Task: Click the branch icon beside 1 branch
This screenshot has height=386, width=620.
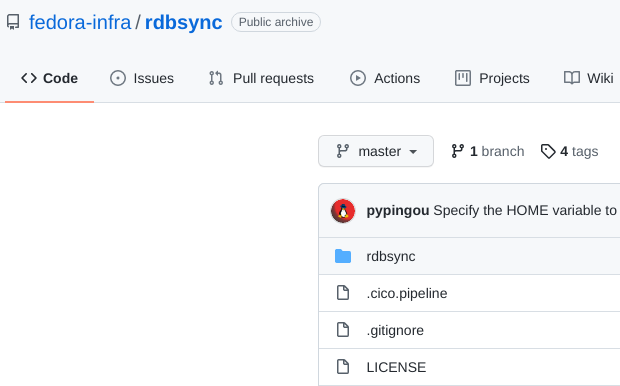Action: click(x=457, y=151)
